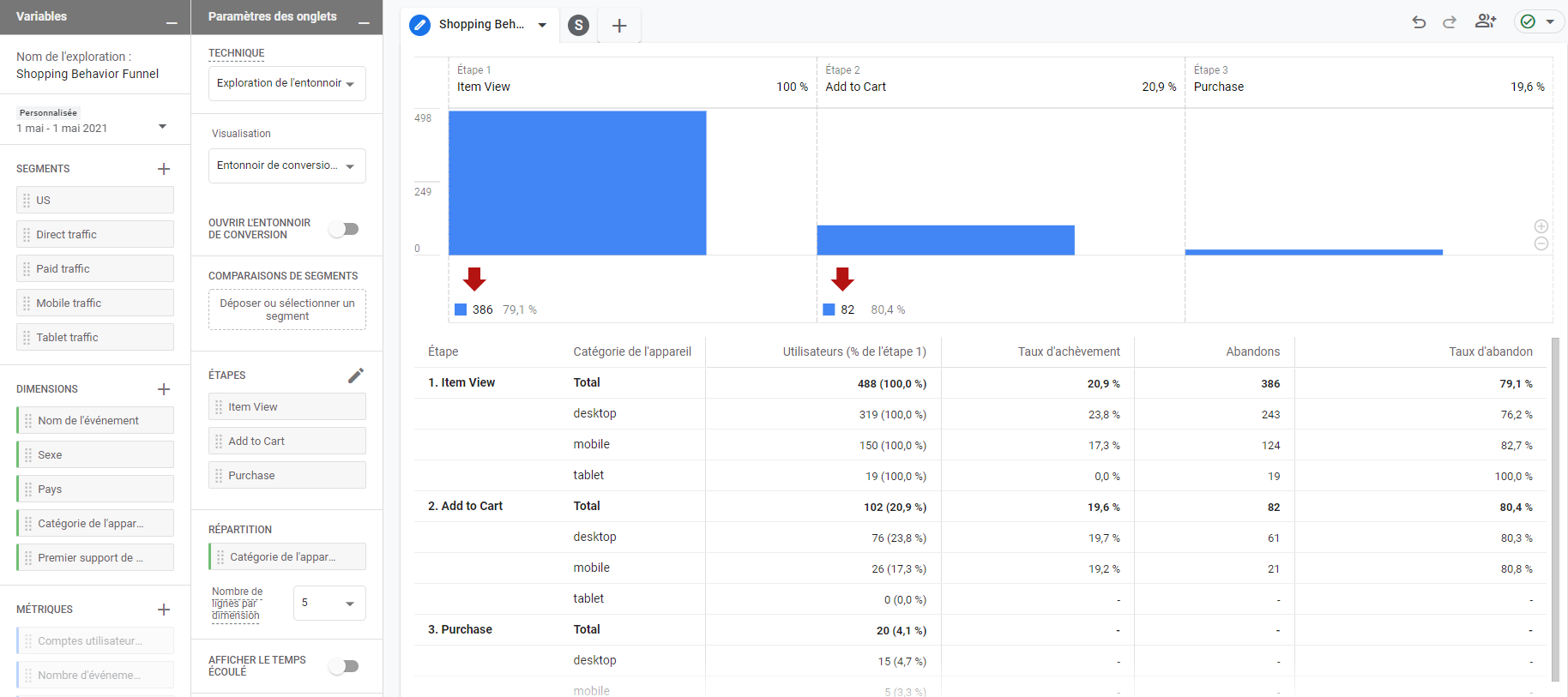Switch to the S tab
Viewport: 1568px width, 697px height.
point(579,26)
